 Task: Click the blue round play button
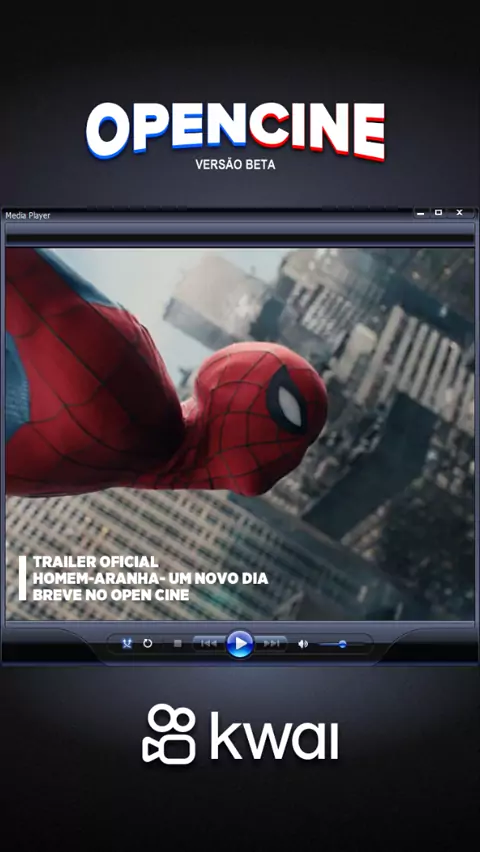point(240,644)
